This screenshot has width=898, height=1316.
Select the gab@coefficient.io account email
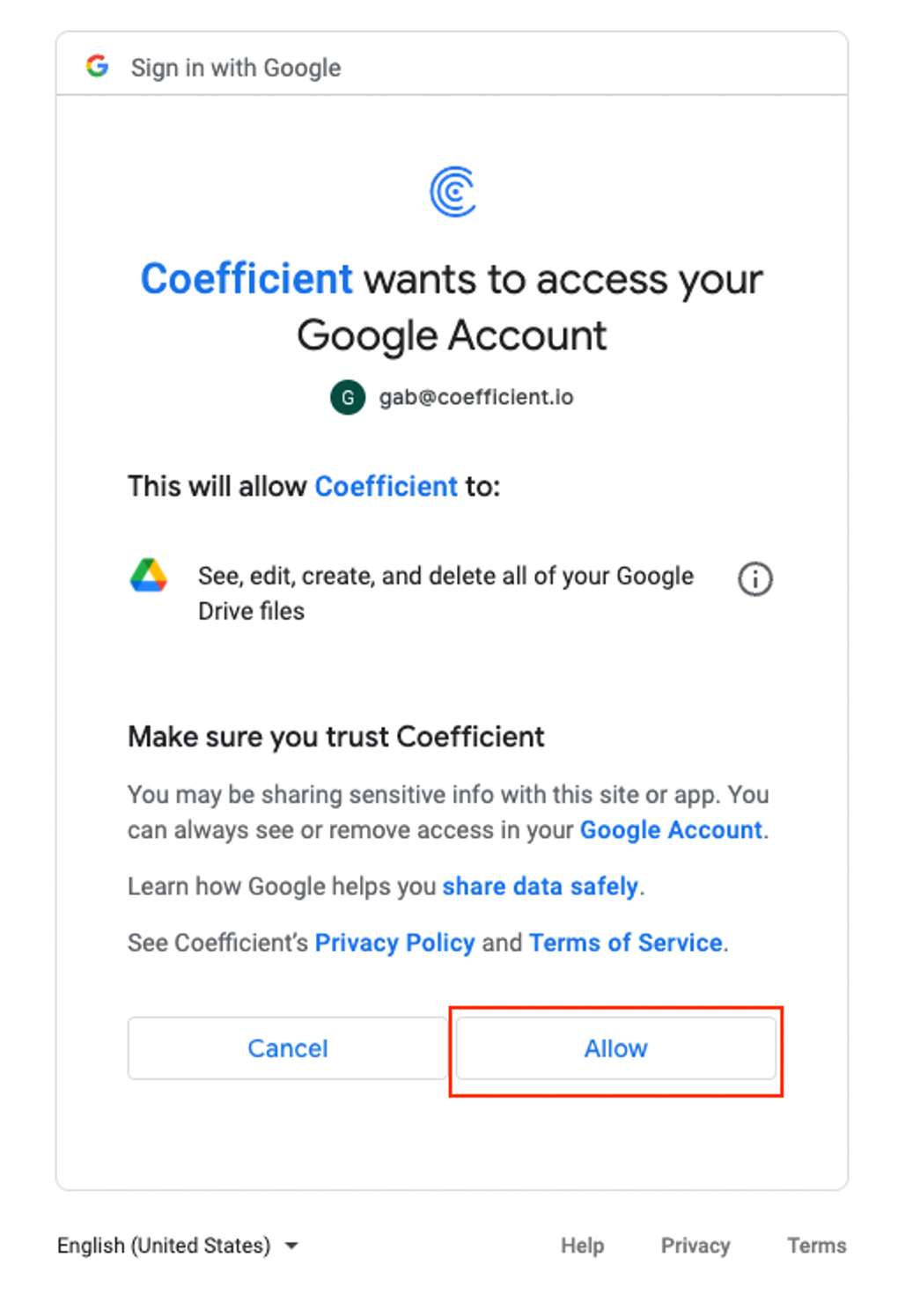476,397
